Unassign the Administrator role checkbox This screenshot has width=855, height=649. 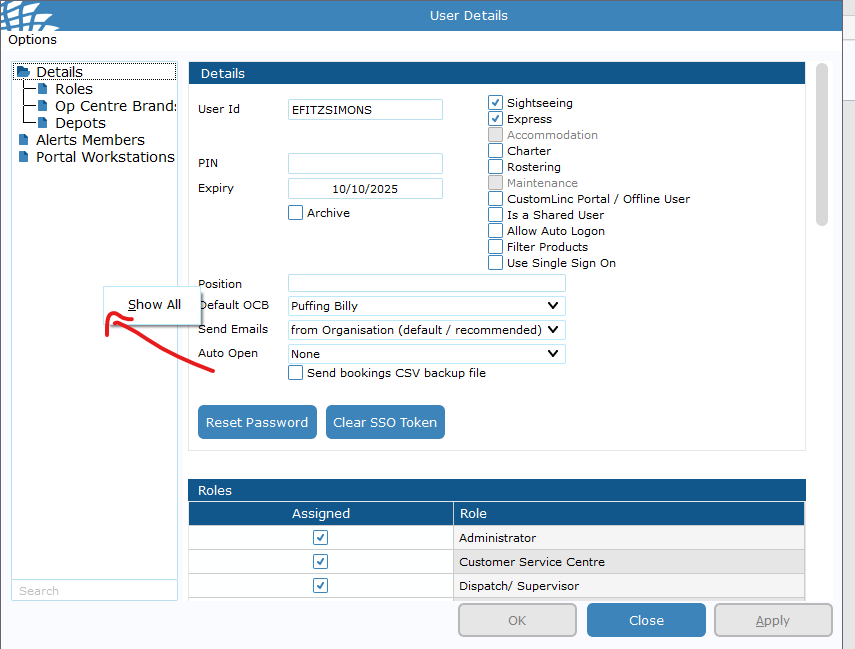coord(320,538)
